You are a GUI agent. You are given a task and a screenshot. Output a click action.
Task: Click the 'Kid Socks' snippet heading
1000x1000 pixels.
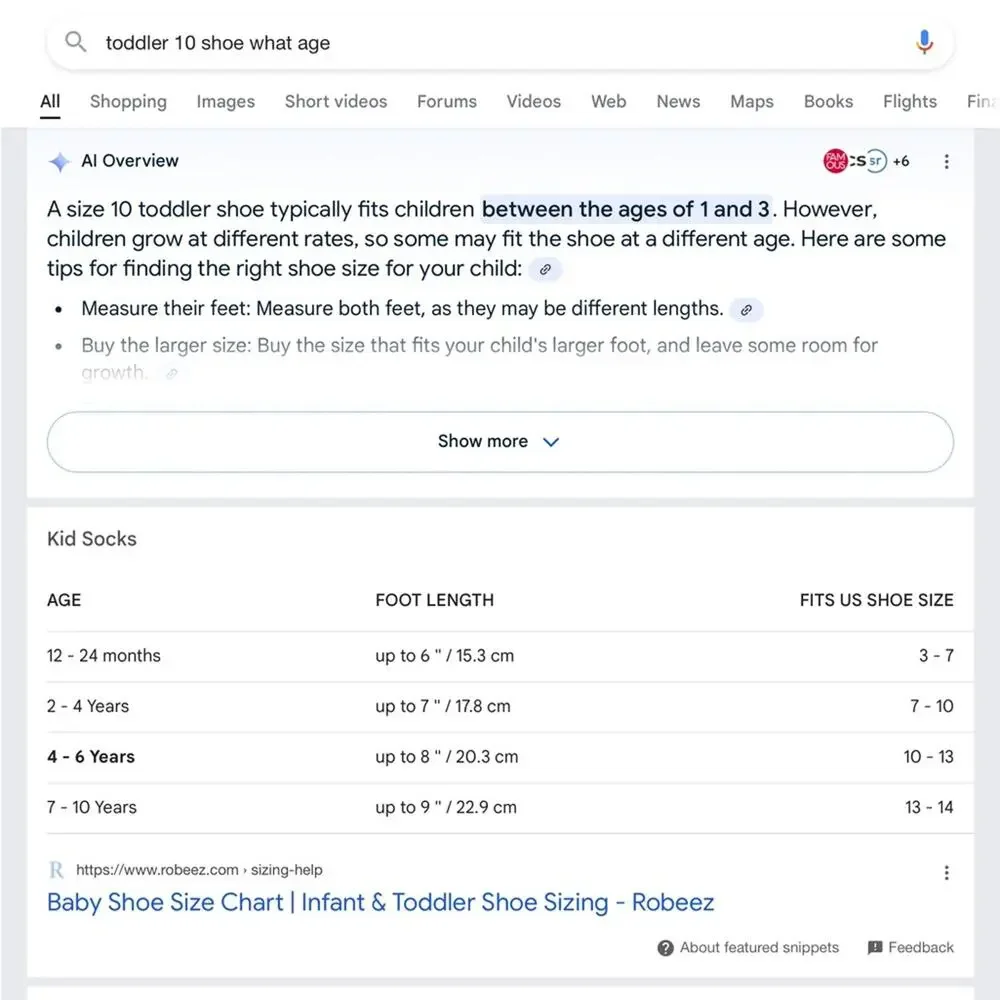point(92,539)
